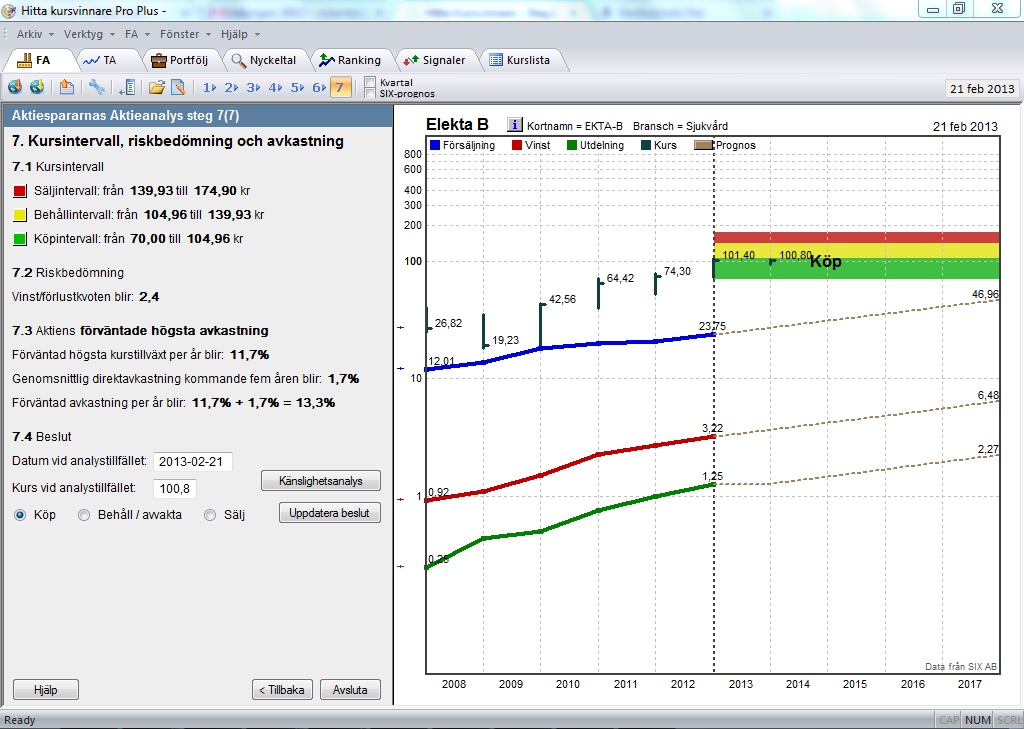Click the Känslighetsanalys button
Image resolution: width=1024 pixels, height=729 pixels.
click(x=321, y=481)
